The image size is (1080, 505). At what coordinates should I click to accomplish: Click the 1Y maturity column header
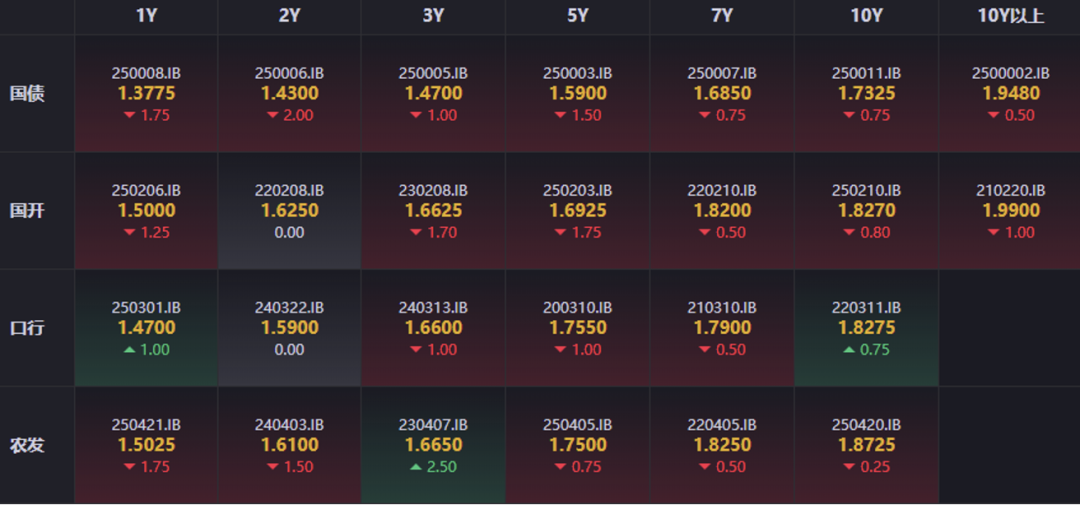(146, 16)
